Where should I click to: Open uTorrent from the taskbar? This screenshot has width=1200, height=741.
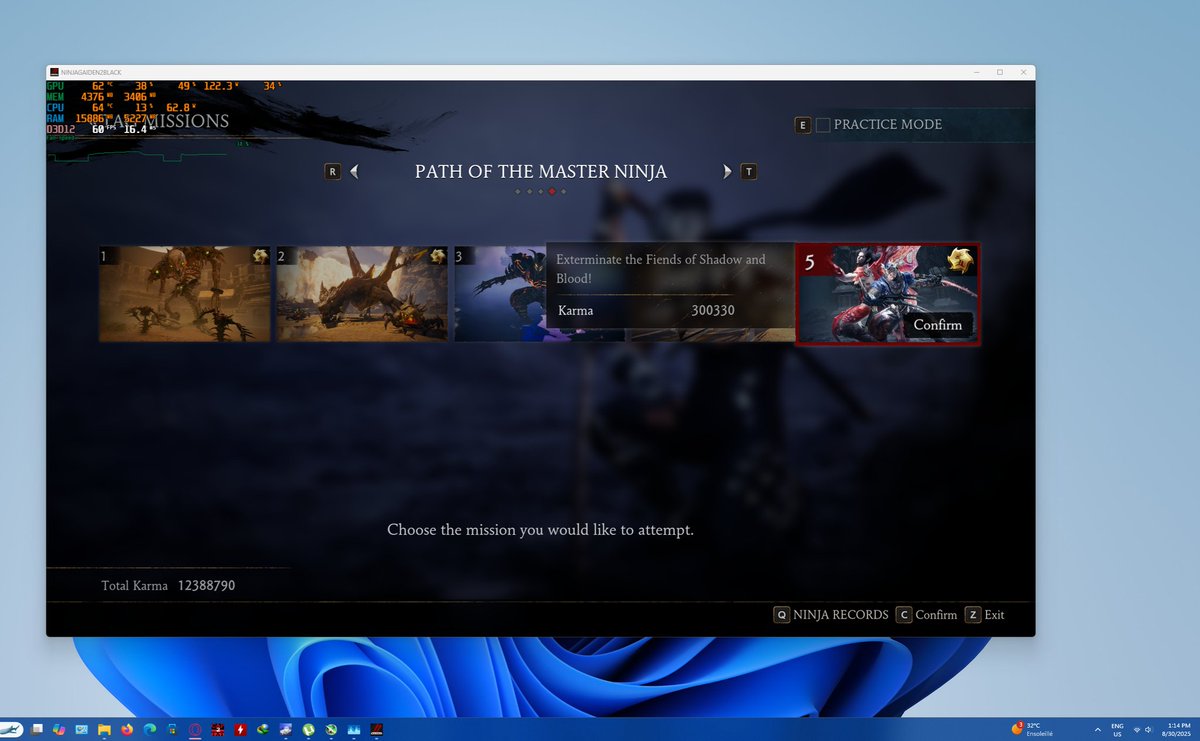coord(309,729)
